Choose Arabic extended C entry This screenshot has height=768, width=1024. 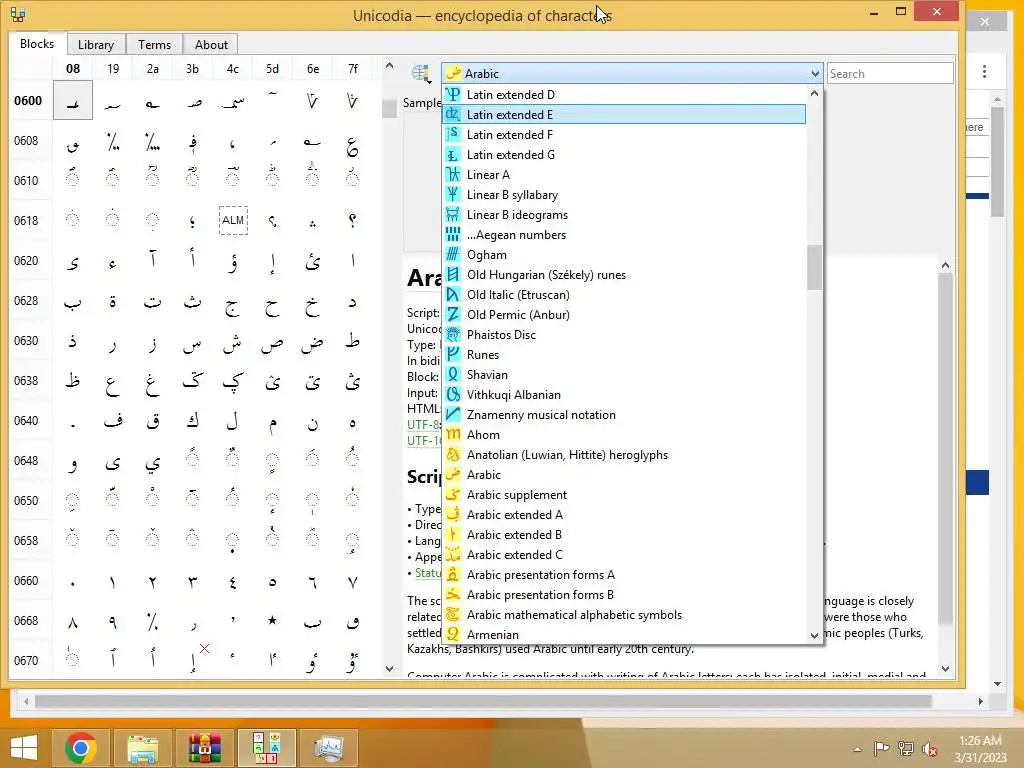pos(624,555)
